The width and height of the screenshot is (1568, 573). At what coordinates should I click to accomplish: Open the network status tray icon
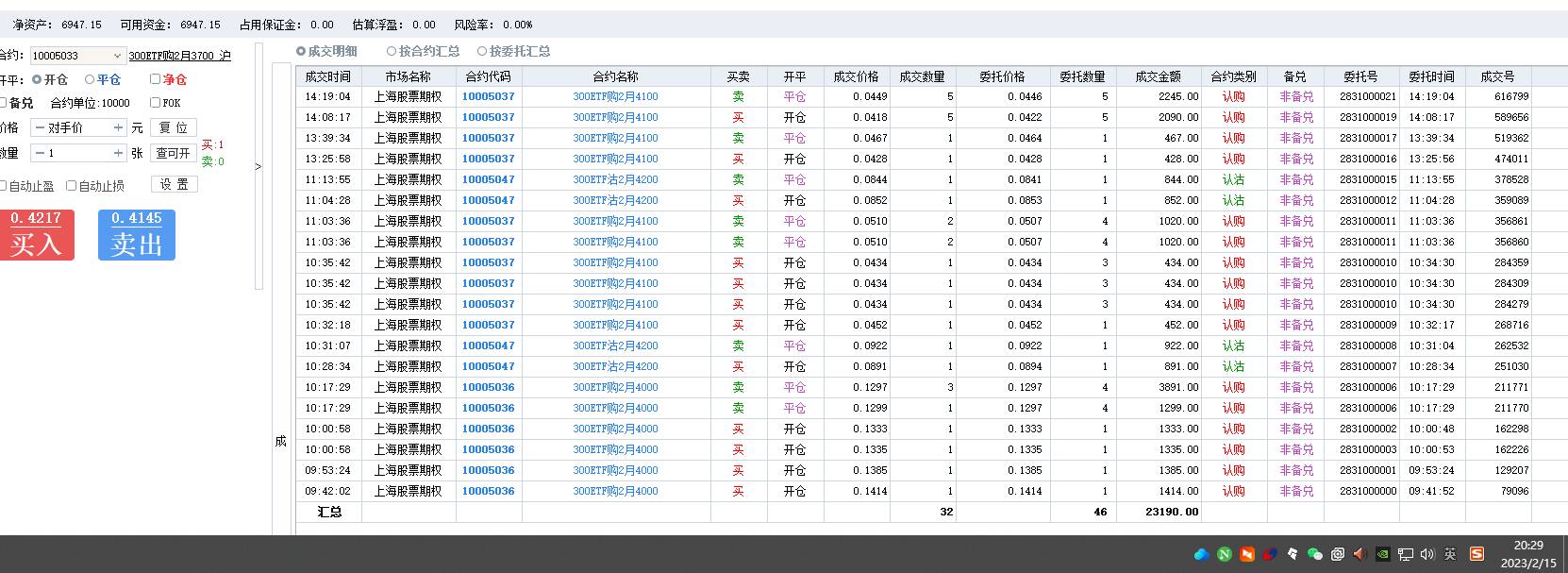pos(1405,554)
